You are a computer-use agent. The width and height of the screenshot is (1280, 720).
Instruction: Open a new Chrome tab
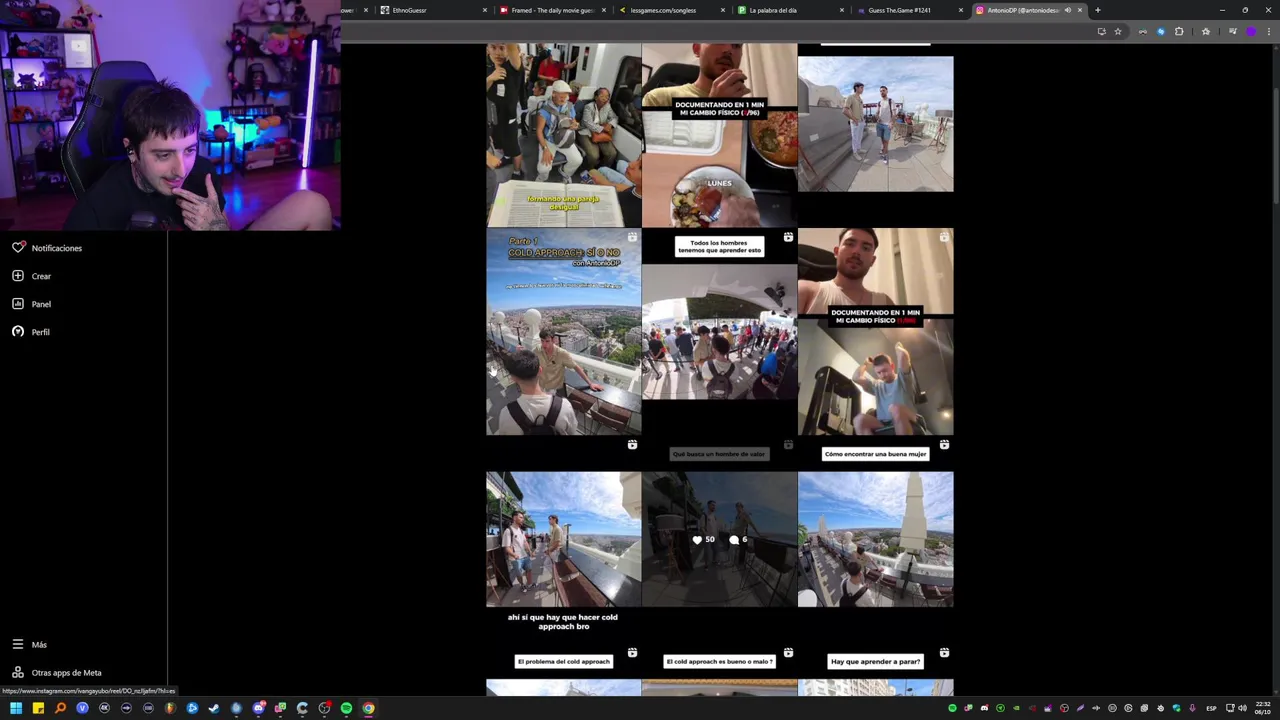coord(1097,10)
